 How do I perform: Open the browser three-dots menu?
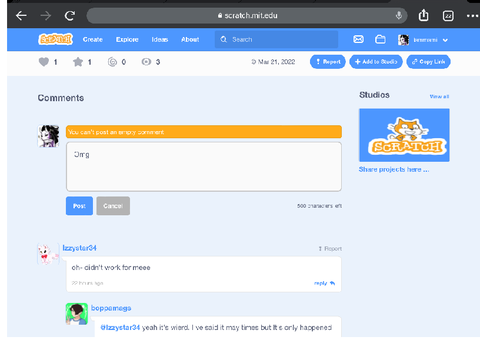pos(472,16)
